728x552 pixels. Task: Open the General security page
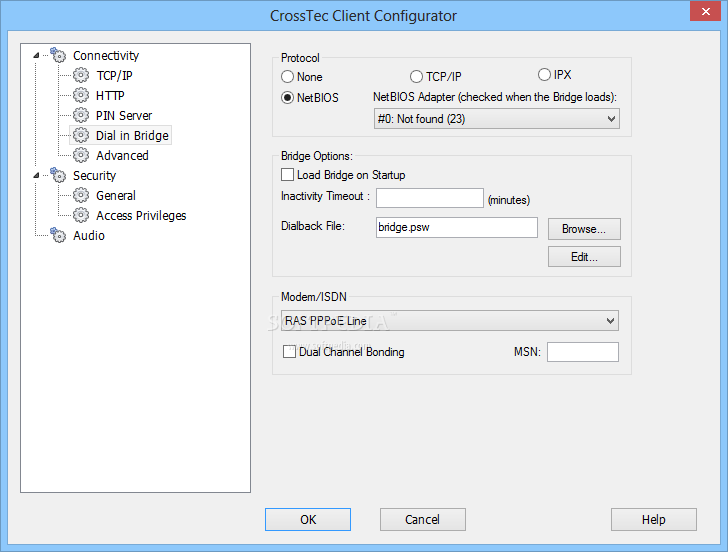(x=116, y=195)
